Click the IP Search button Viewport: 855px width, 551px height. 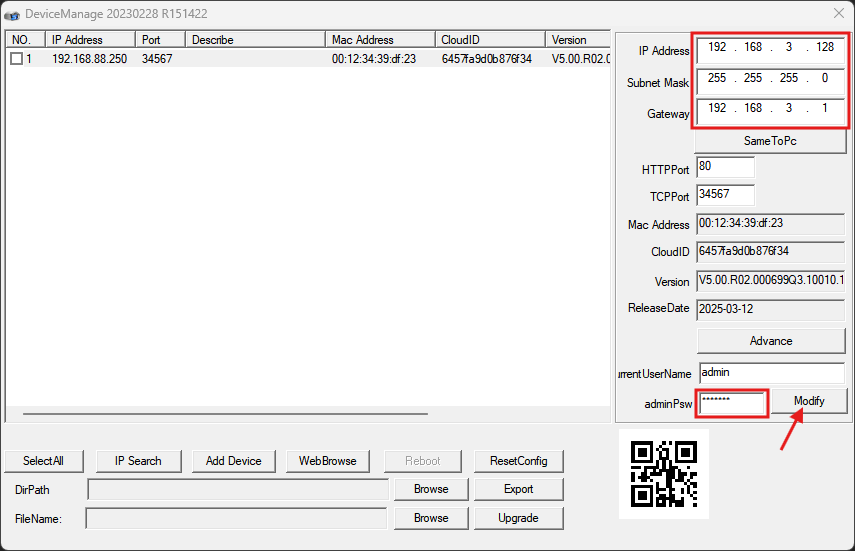tap(138, 461)
